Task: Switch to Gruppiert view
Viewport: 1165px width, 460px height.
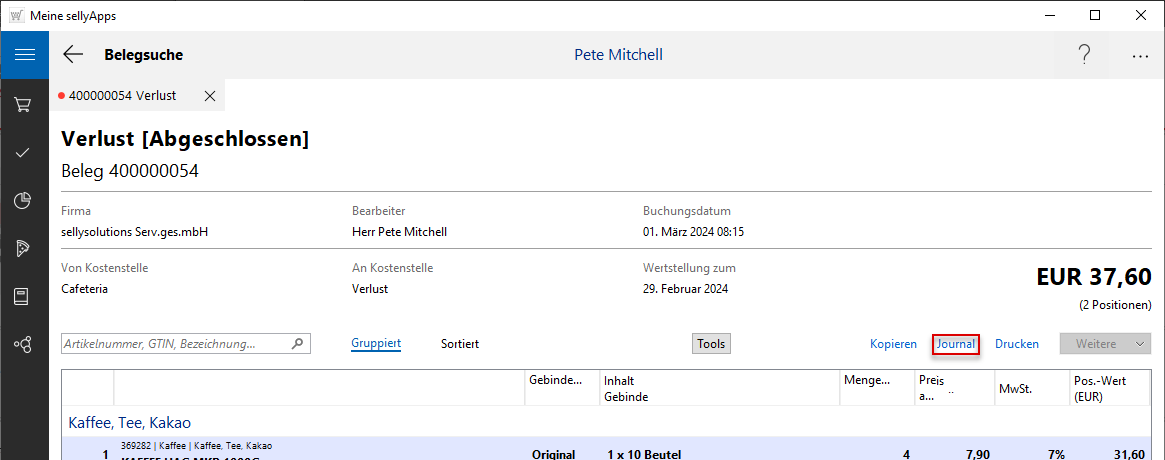Action: click(376, 344)
